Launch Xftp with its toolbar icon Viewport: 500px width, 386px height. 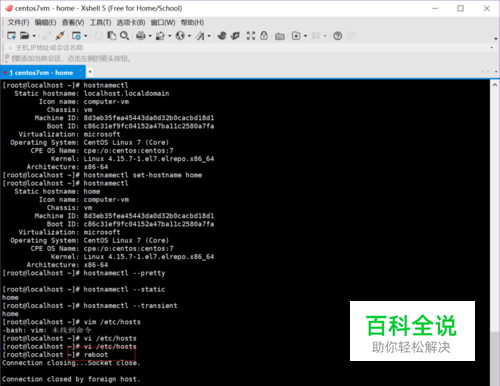click(x=222, y=36)
